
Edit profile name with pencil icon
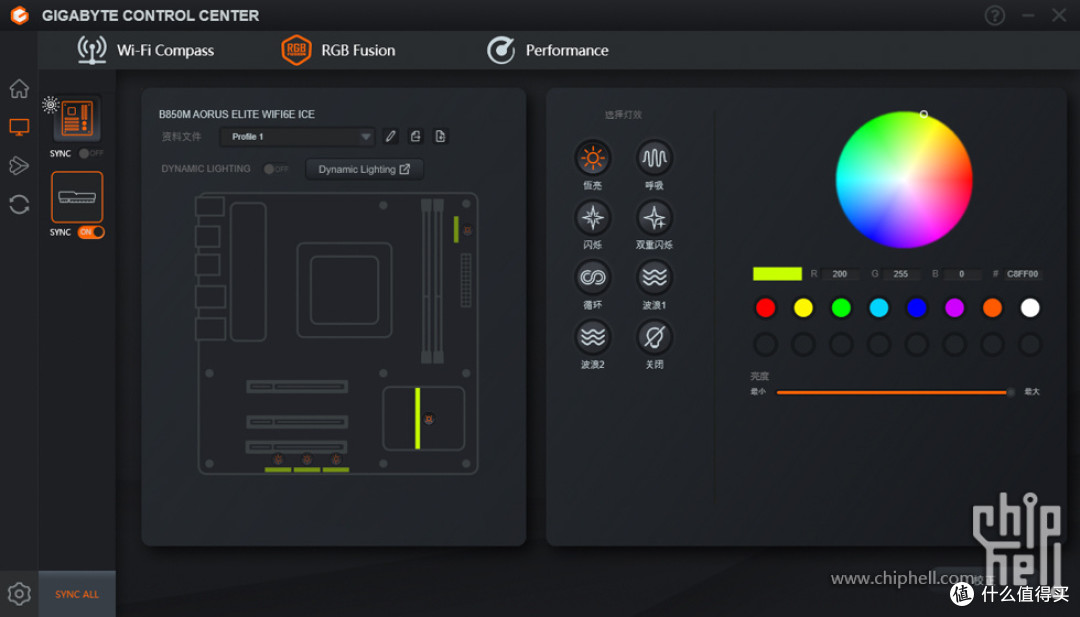[x=391, y=136]
